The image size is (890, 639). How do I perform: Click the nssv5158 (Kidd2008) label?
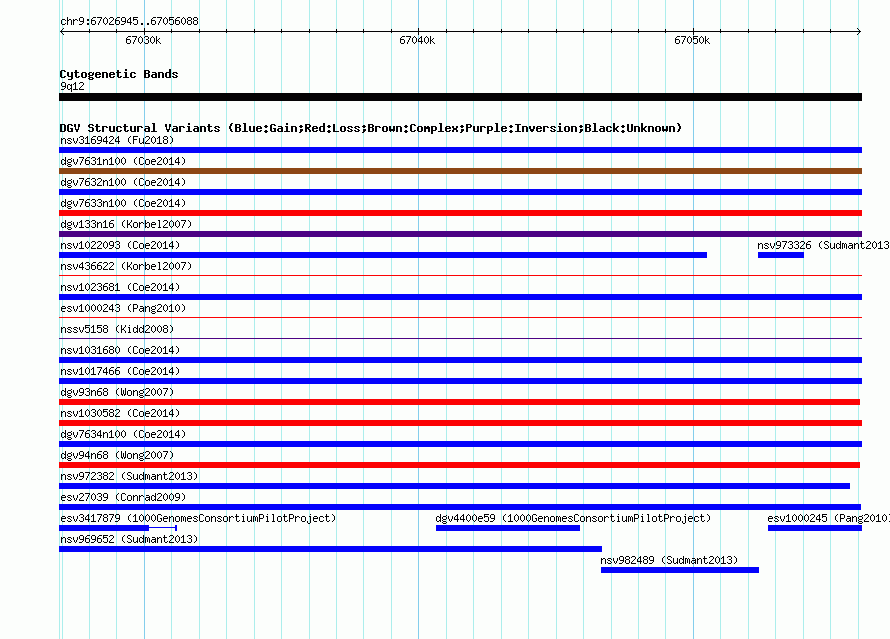pos(117,329)
